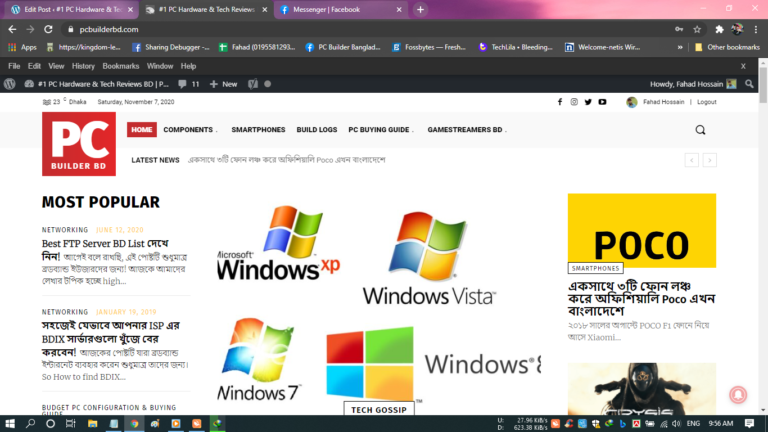Screen dimensions: 768x432
Task: Click the Cortana circle on taskbar
Action: click(x=50, y=424)
